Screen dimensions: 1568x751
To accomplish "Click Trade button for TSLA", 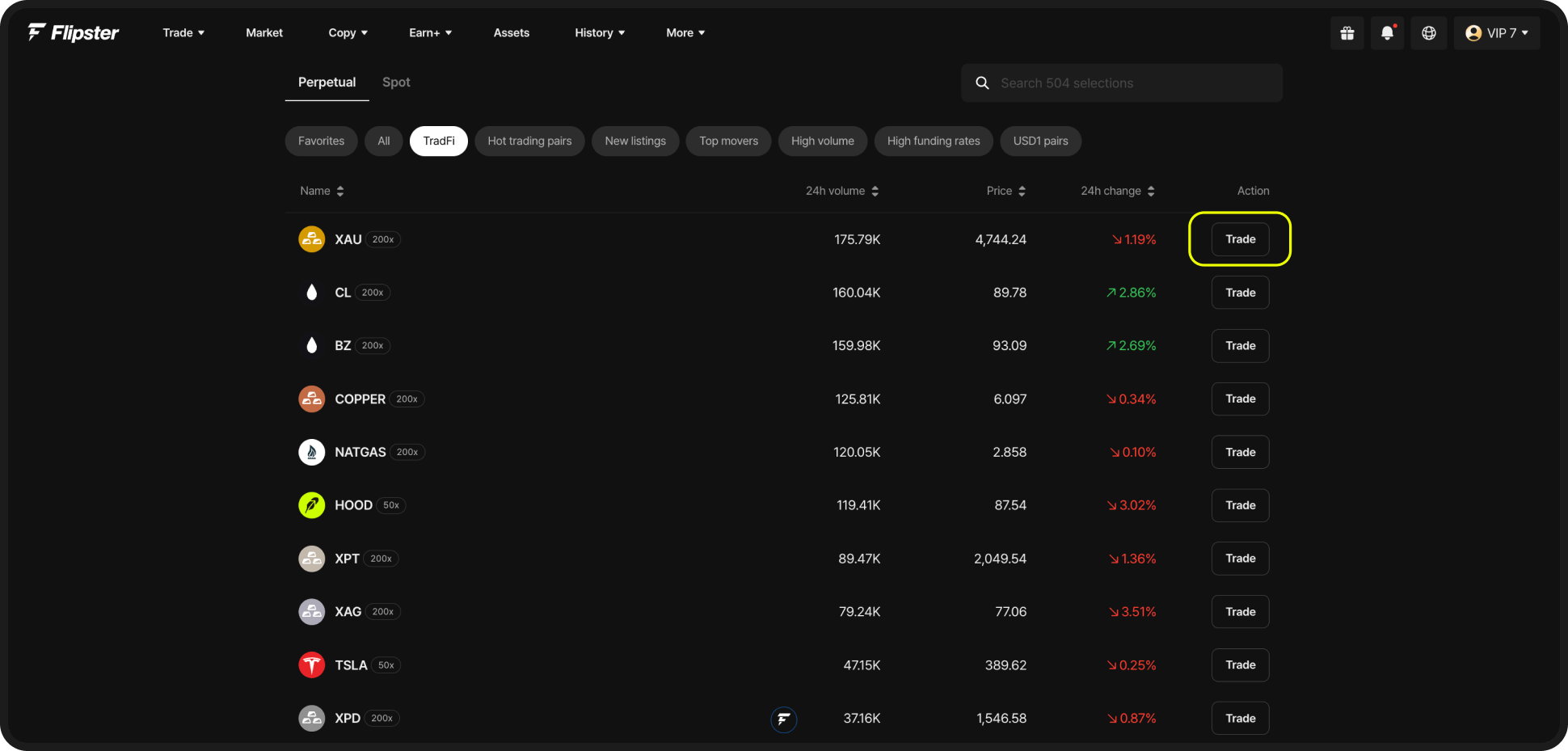I will tap(1240, 665).
